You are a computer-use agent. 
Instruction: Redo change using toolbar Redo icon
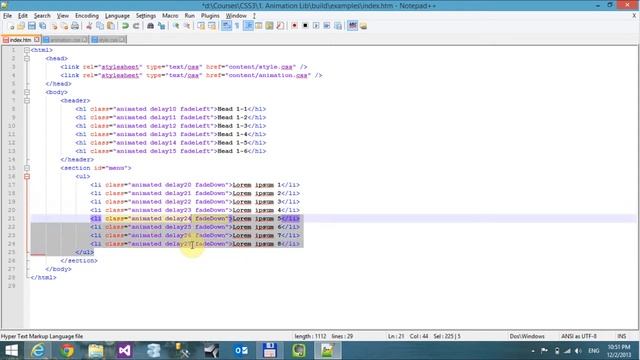[x=136, y=26]
